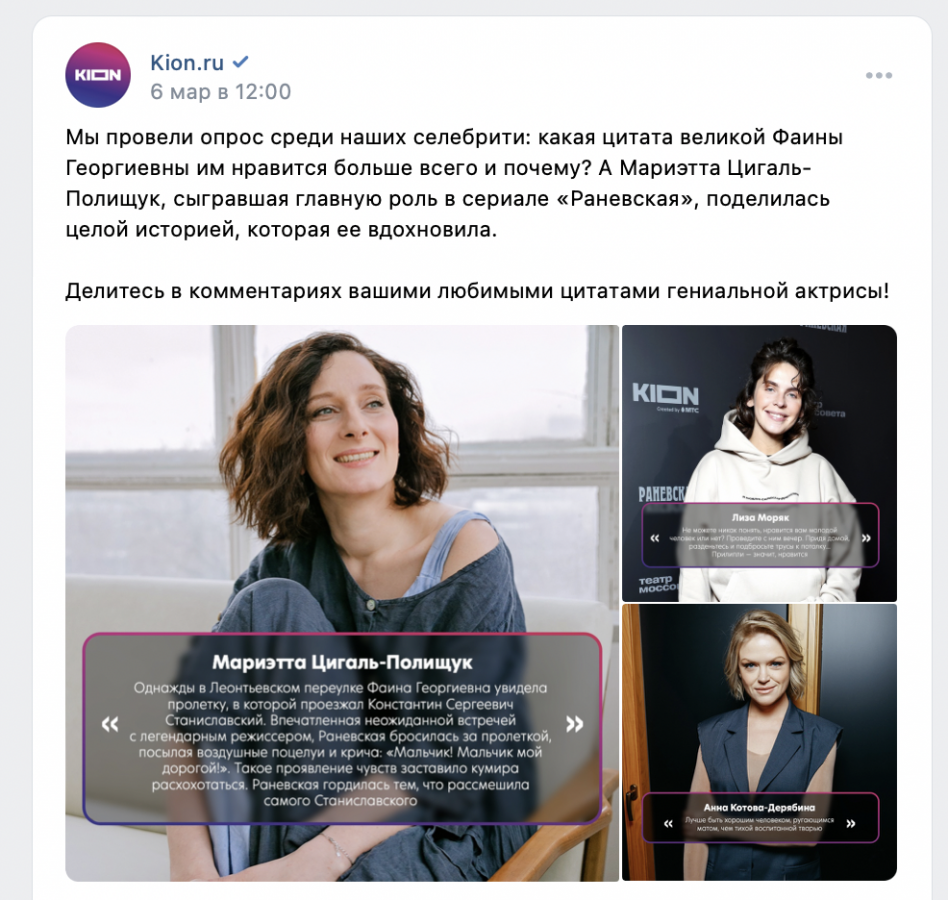
Task: Open the large photo of Мариэтта Цигаль-Полищук
Action: (x=342, y=603)
